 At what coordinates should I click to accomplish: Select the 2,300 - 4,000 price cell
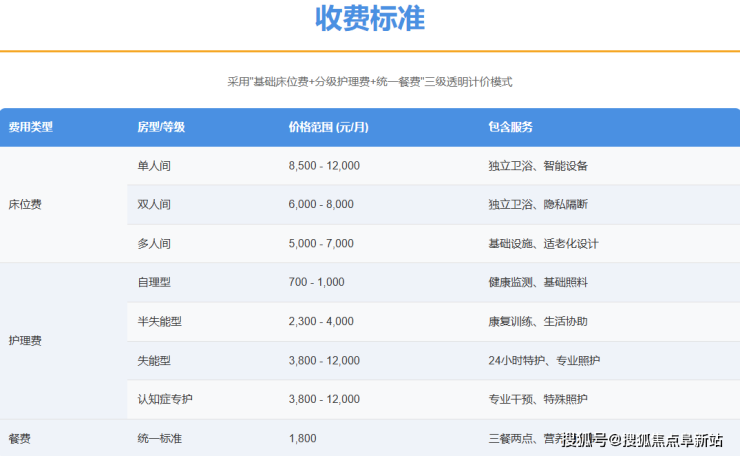(320, 321)
